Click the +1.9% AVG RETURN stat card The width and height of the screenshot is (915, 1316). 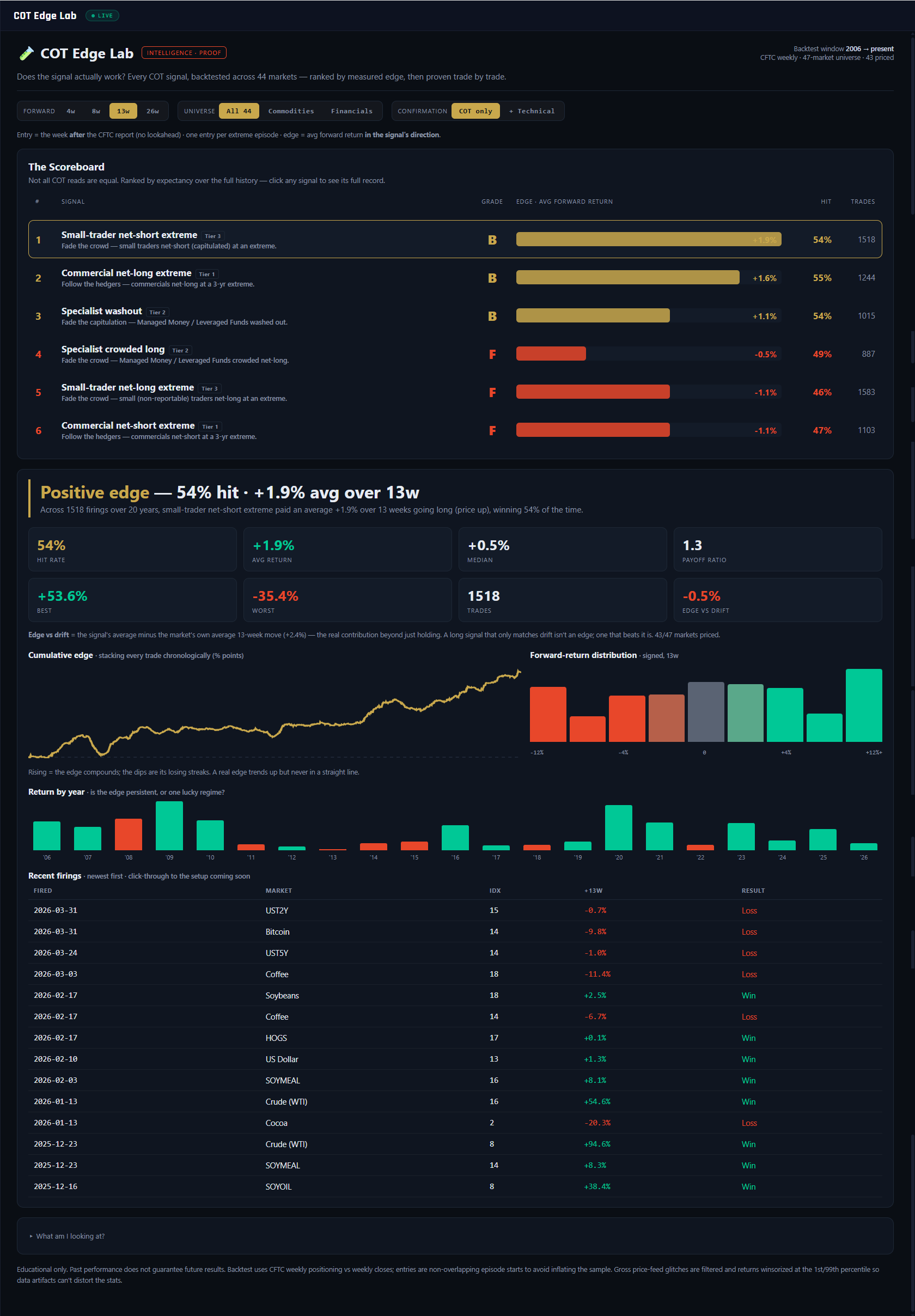coord(347,549)
